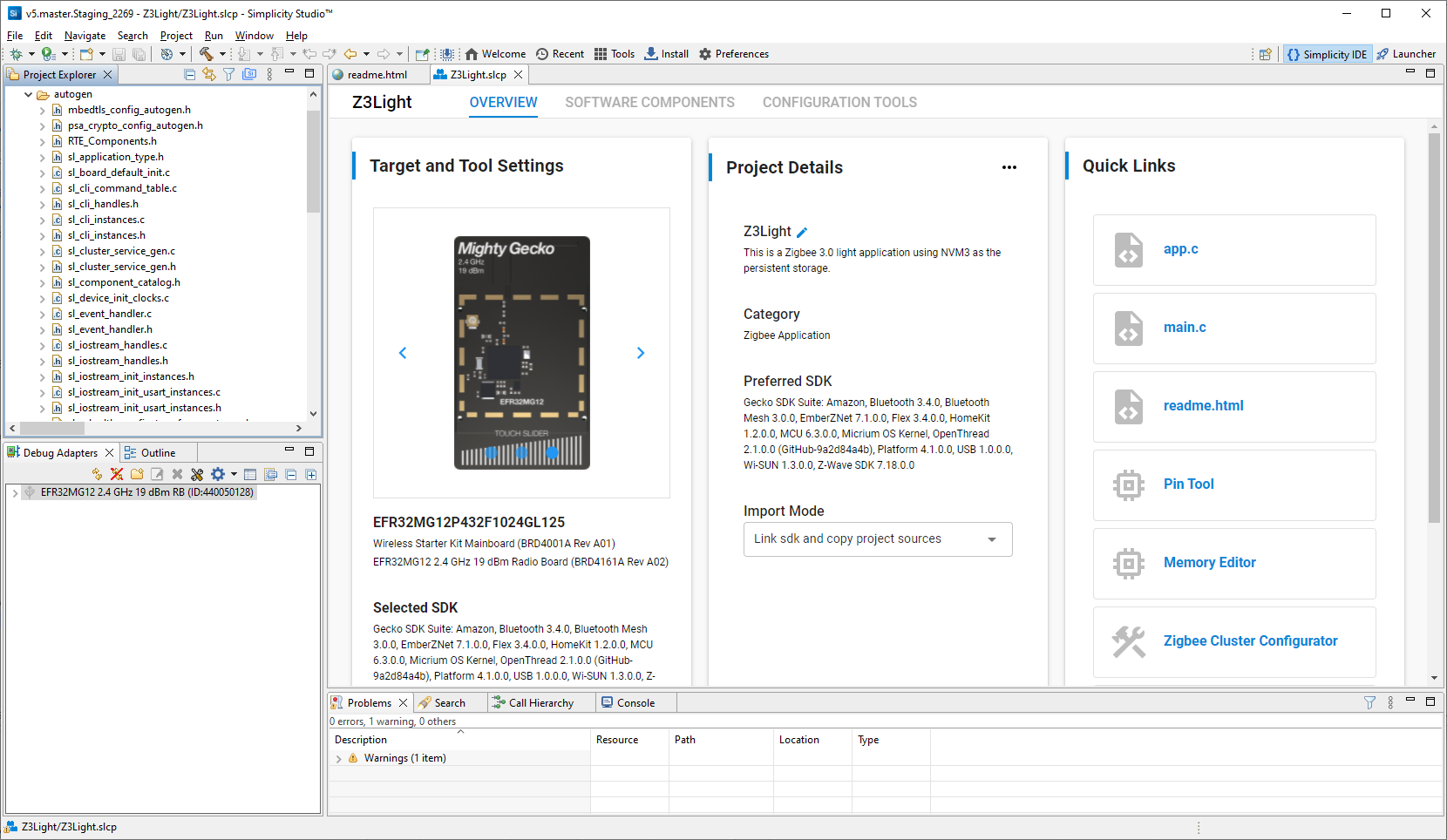Click the pencil icon next to Z3Light
Viewport: 1447px width, 840px height.
802,233
